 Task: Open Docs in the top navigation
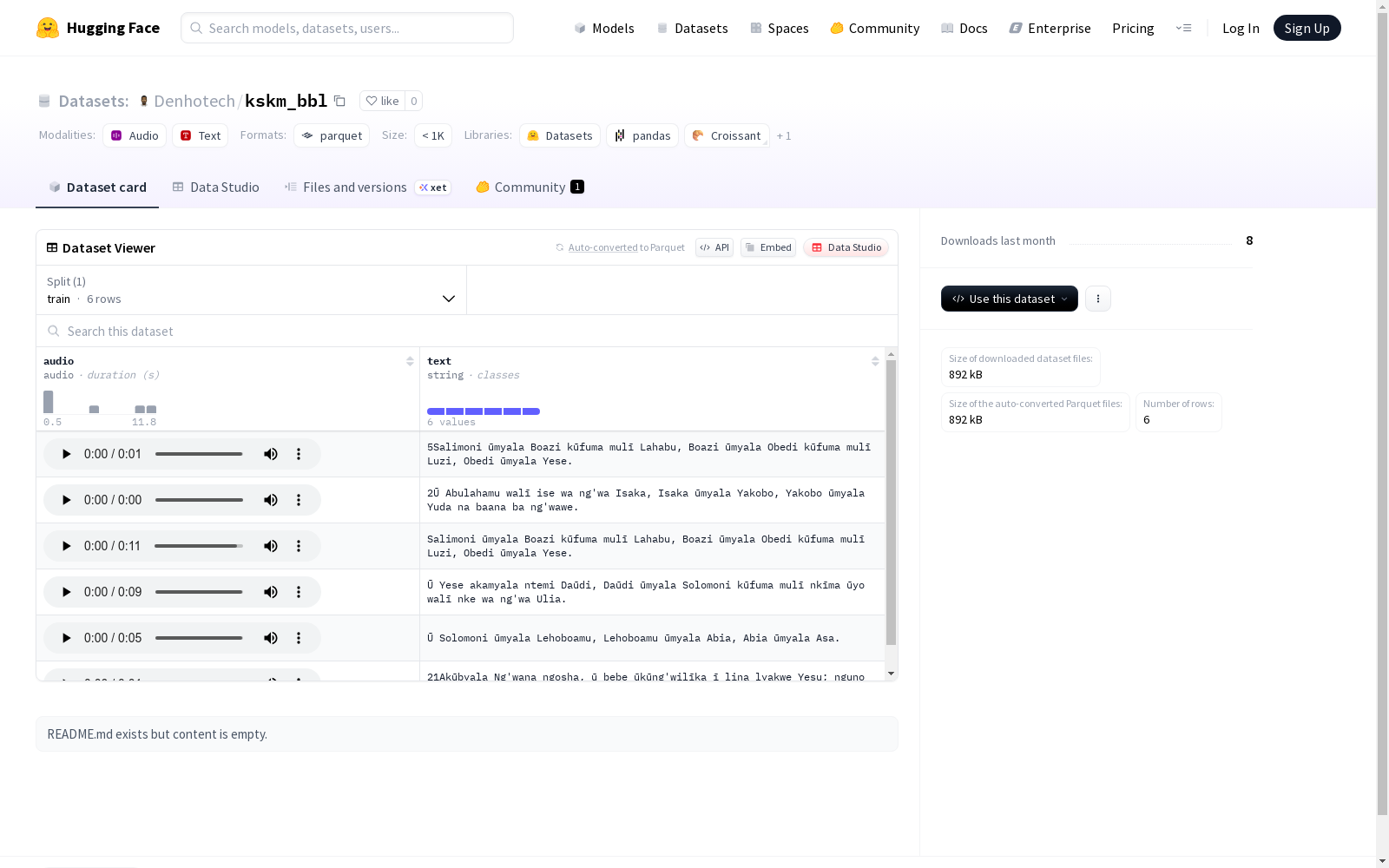pyautogui.click(x=964, y=28)
